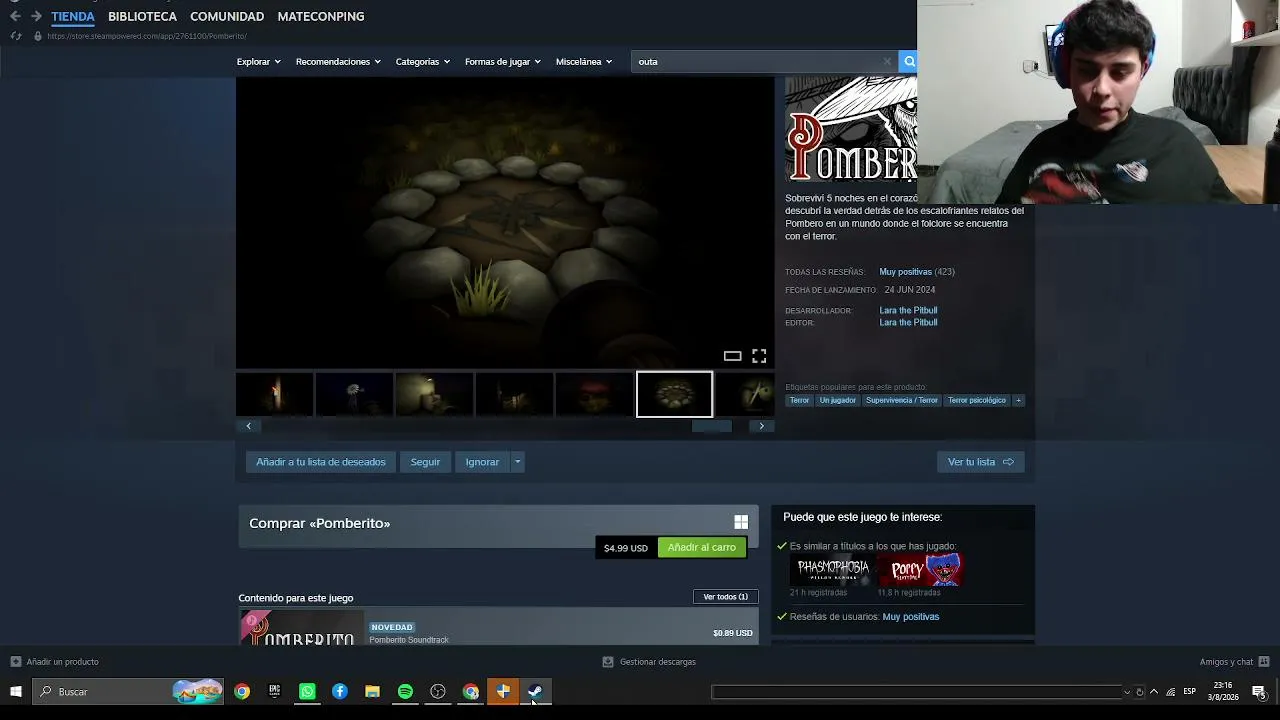Show hidden system tray icons
The height and width of the screenshot is (720, 1280).
pyautogui.click(x=1154, y=692)
